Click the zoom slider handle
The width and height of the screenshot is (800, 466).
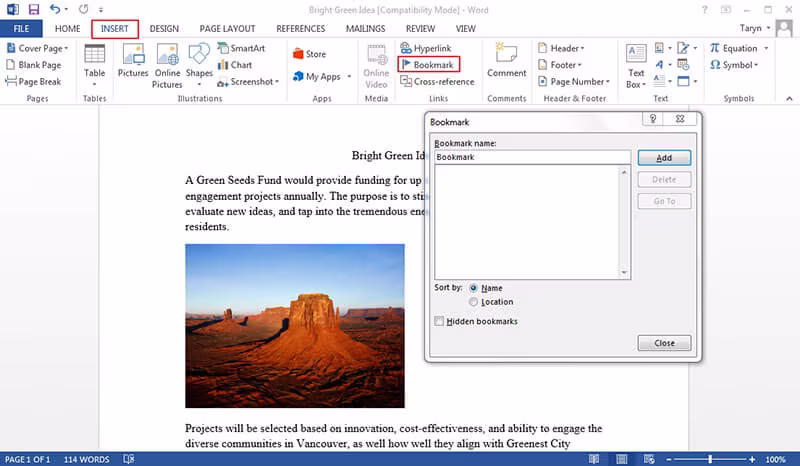point(710,459)
